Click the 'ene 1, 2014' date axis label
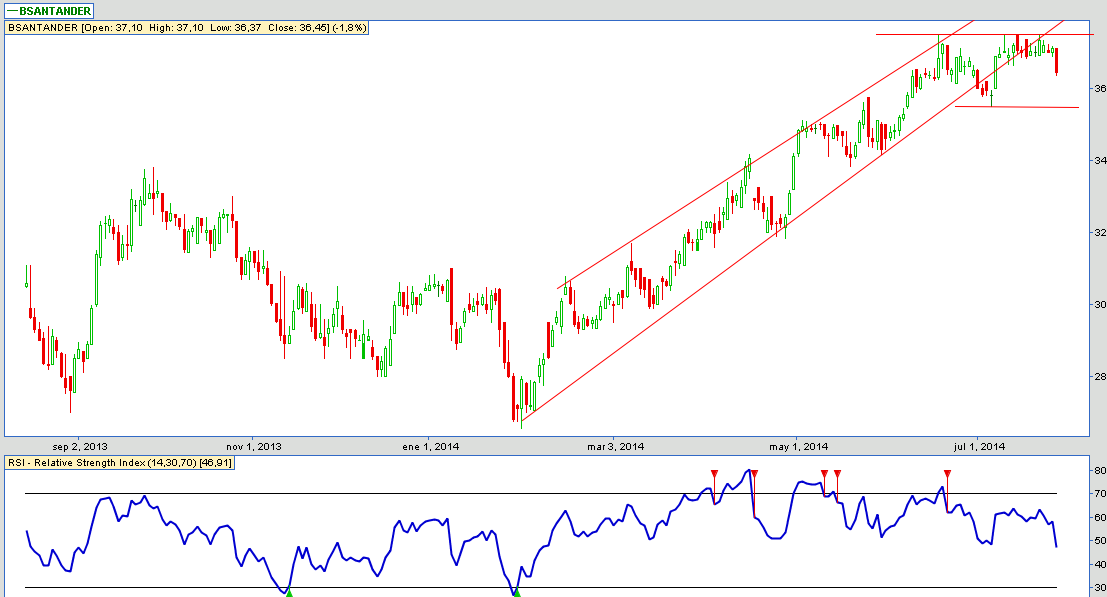This screenshot has height=597, width=1107. point(429,446)
